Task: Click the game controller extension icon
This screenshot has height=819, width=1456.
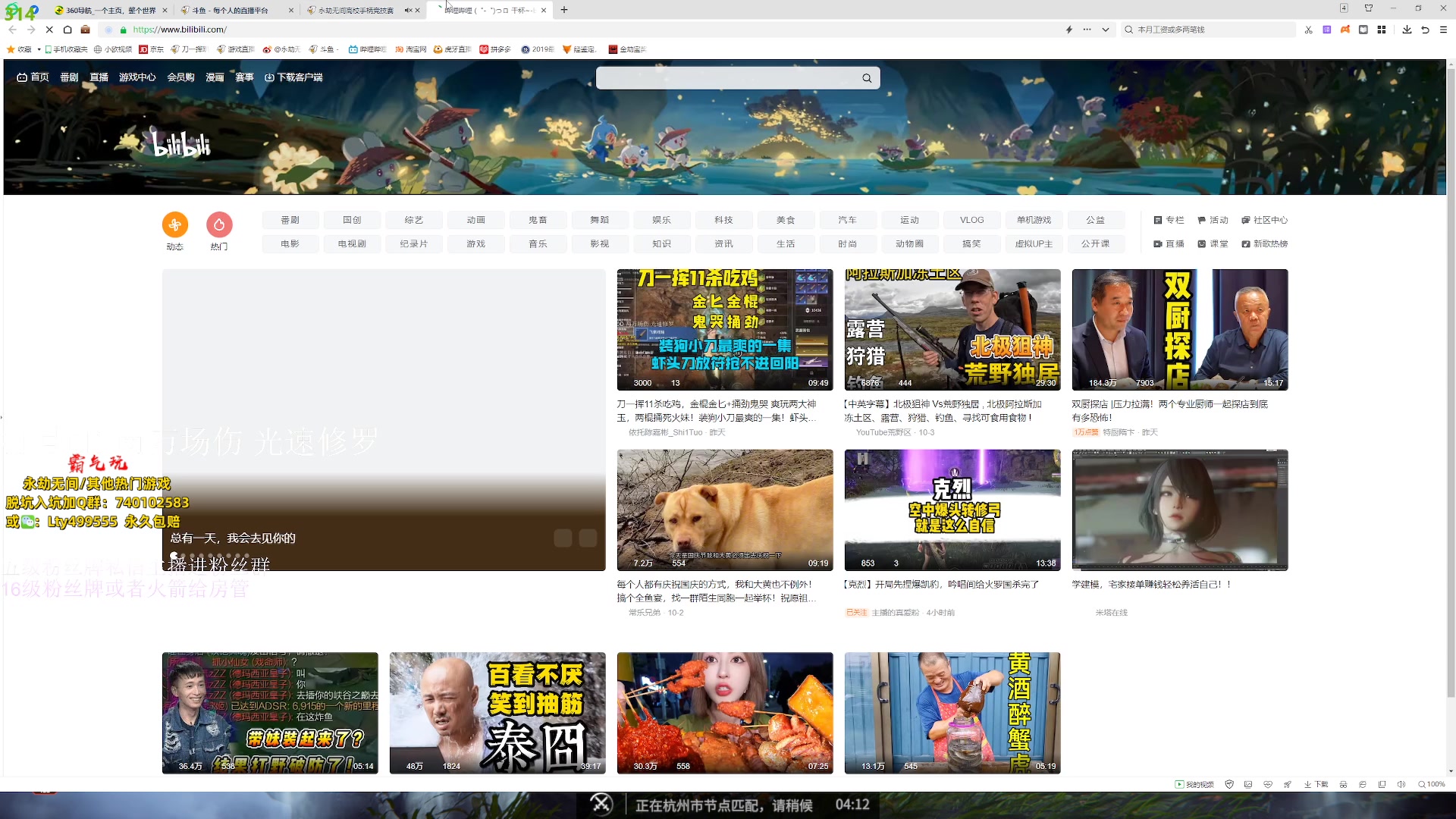Action: coord(1345,30)
